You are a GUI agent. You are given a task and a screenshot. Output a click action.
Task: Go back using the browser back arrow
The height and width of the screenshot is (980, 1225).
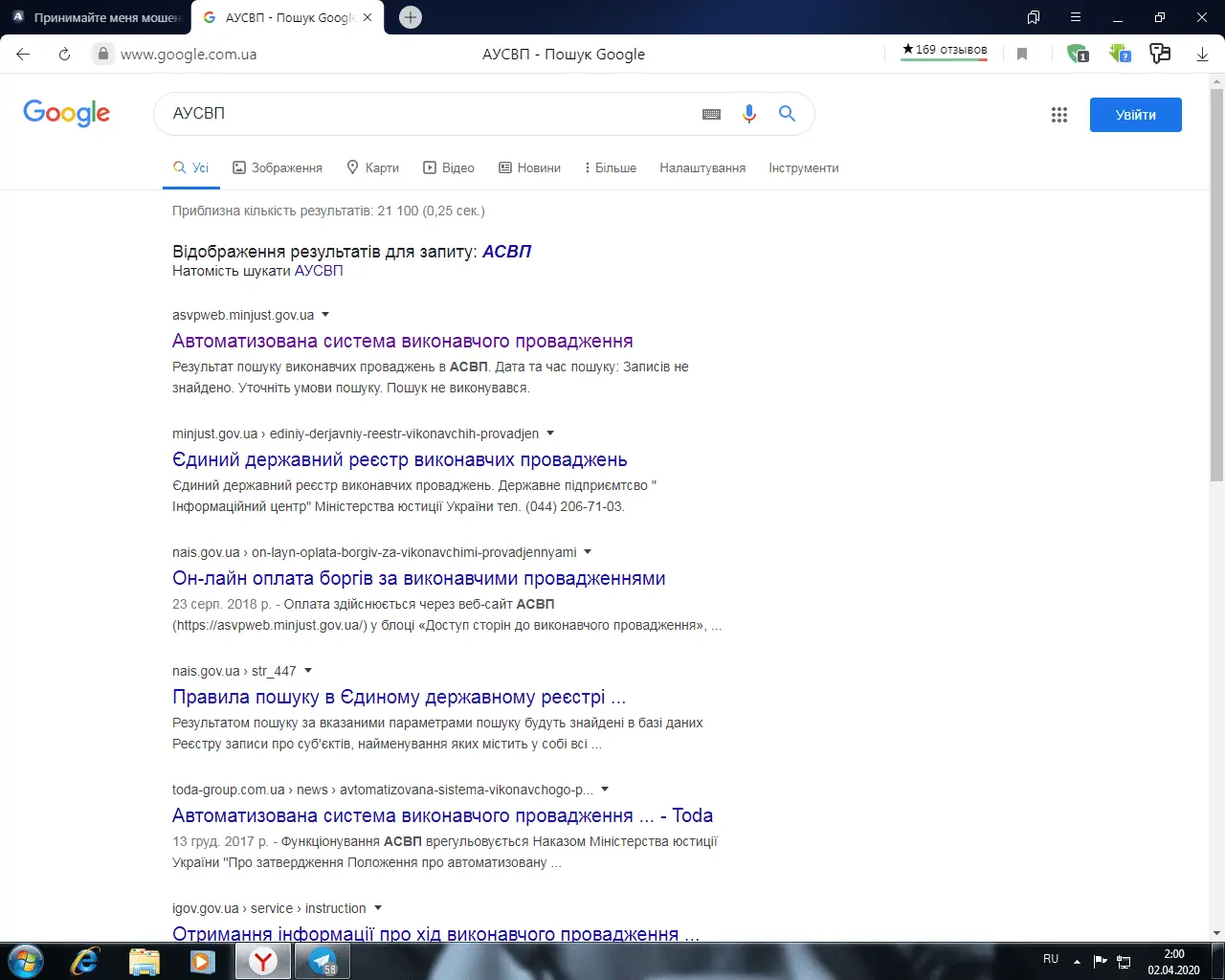[x=23, y=55]
